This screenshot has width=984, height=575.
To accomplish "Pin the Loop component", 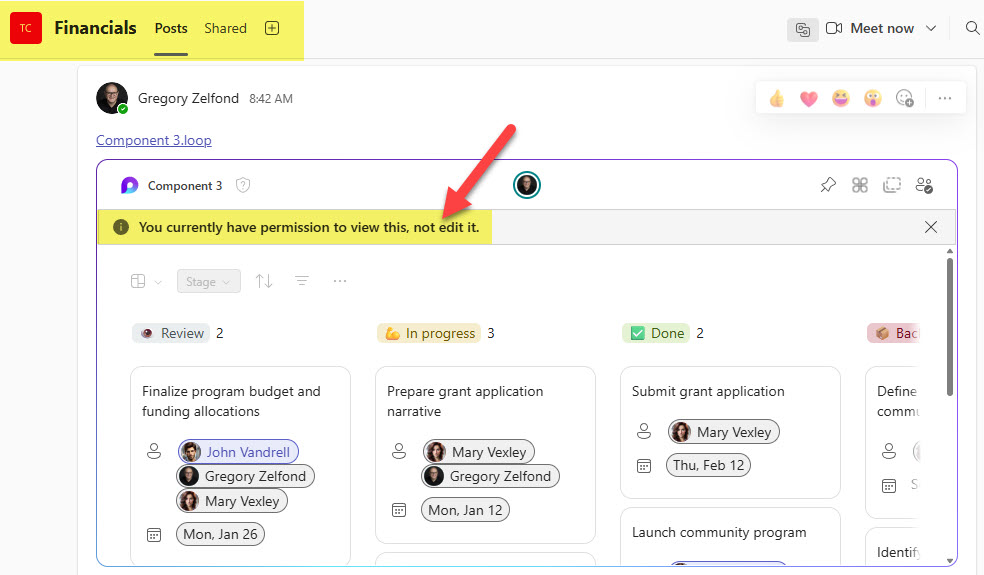I will 828,185.
